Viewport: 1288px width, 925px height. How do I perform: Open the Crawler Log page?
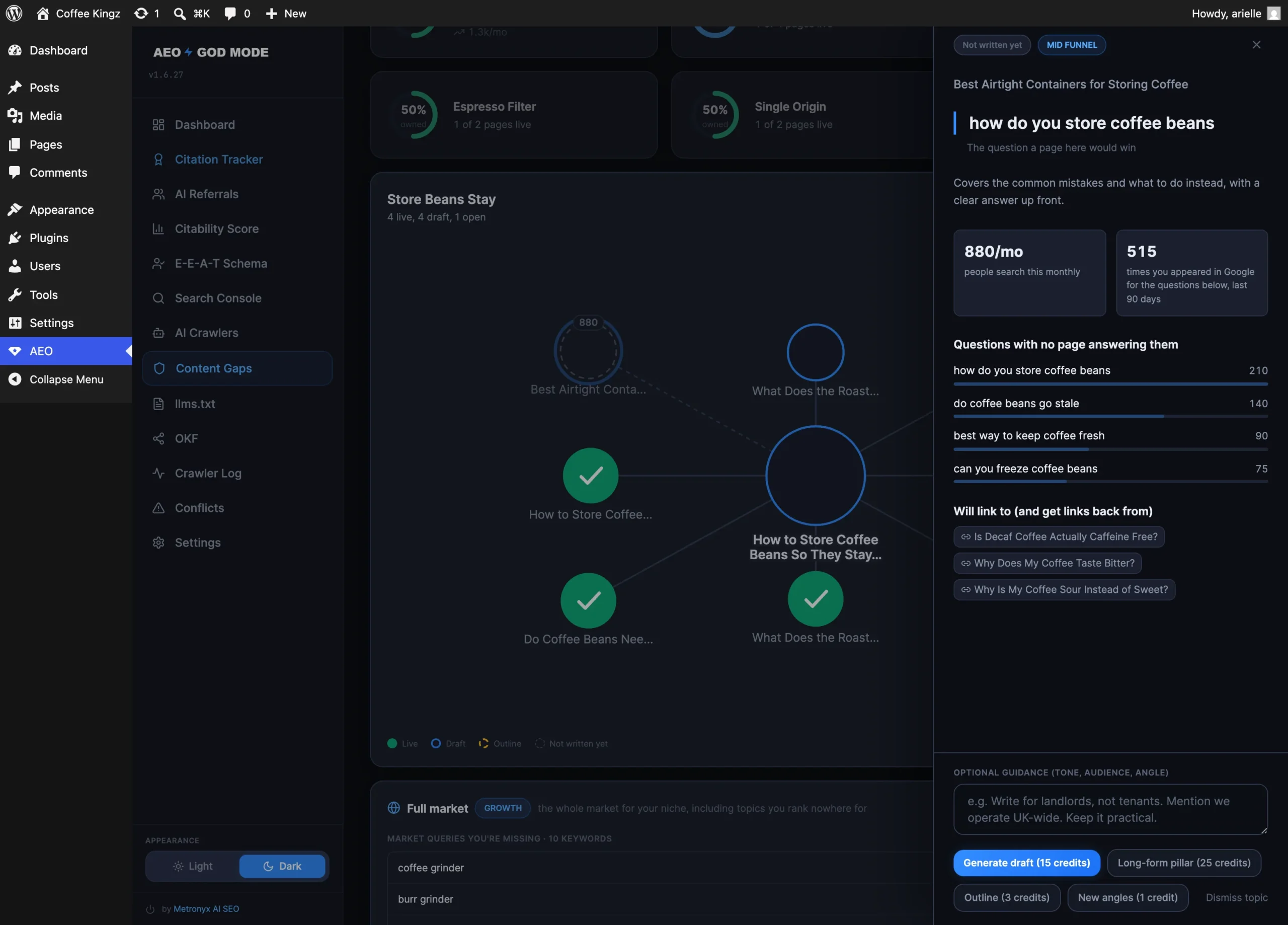[x=237, y=473]
